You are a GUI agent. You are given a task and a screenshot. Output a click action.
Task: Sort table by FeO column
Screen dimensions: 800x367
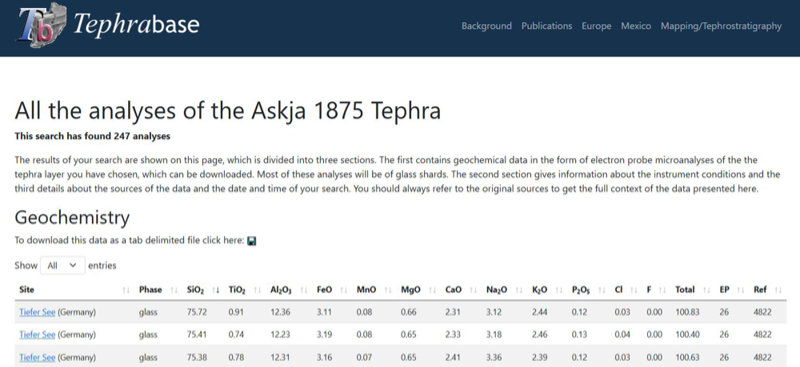click(x=332, y=289)
